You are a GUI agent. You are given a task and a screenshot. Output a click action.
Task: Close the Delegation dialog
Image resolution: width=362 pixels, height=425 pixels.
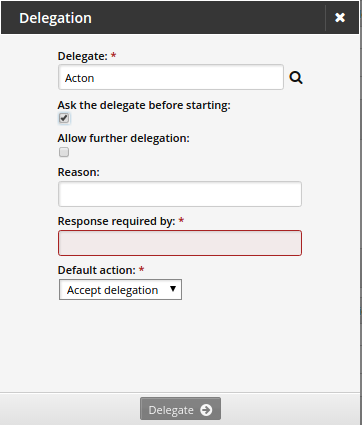340,17
